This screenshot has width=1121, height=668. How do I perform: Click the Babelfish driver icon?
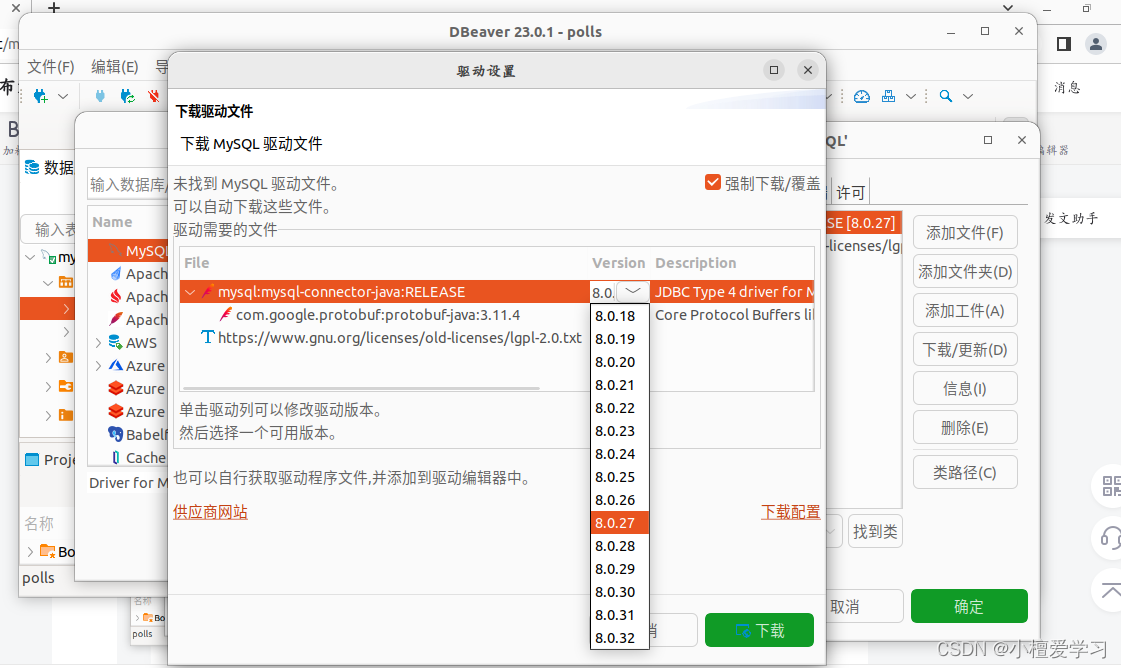coord(116,433)
